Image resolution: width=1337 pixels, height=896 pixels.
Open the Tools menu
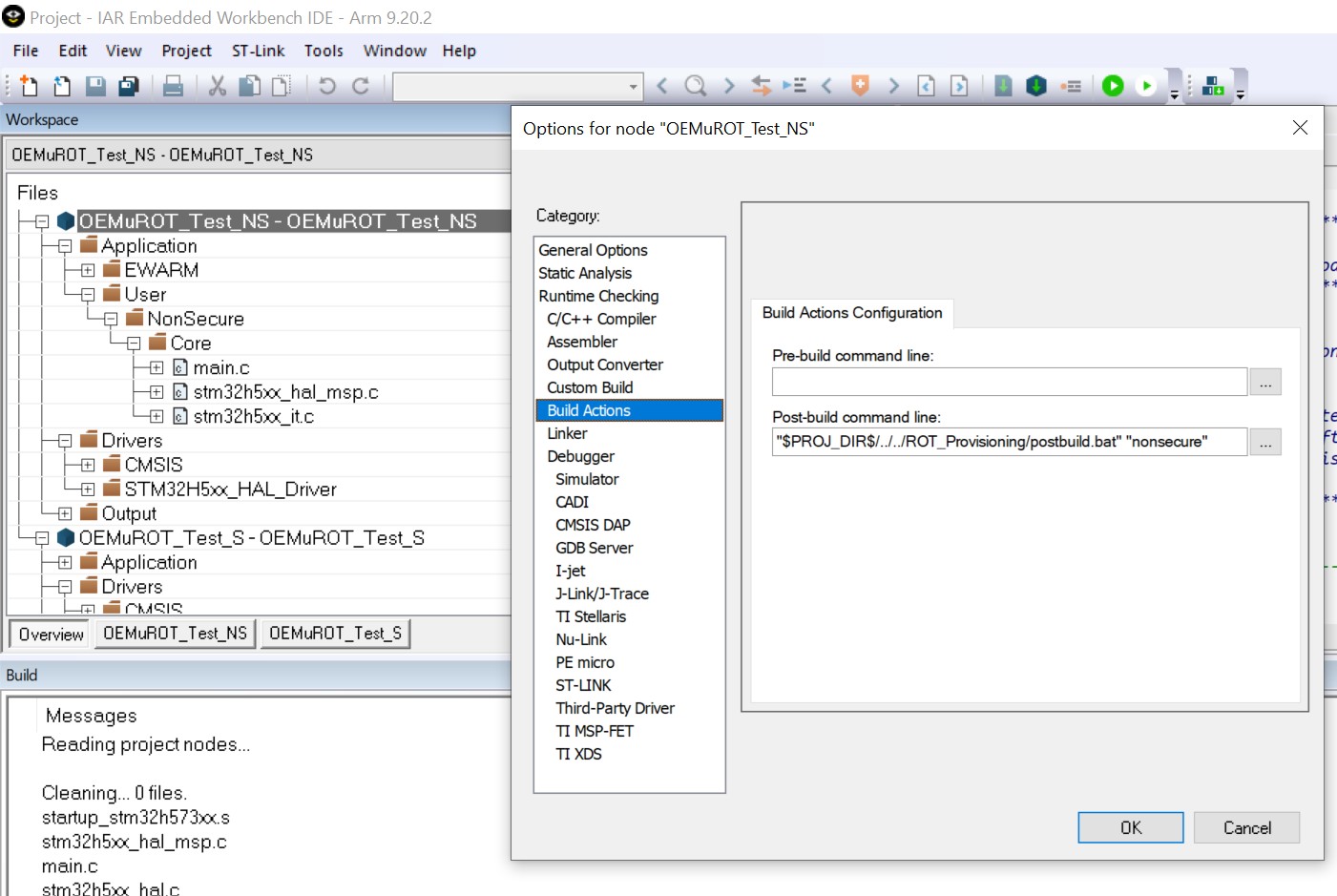pos(324,51)
